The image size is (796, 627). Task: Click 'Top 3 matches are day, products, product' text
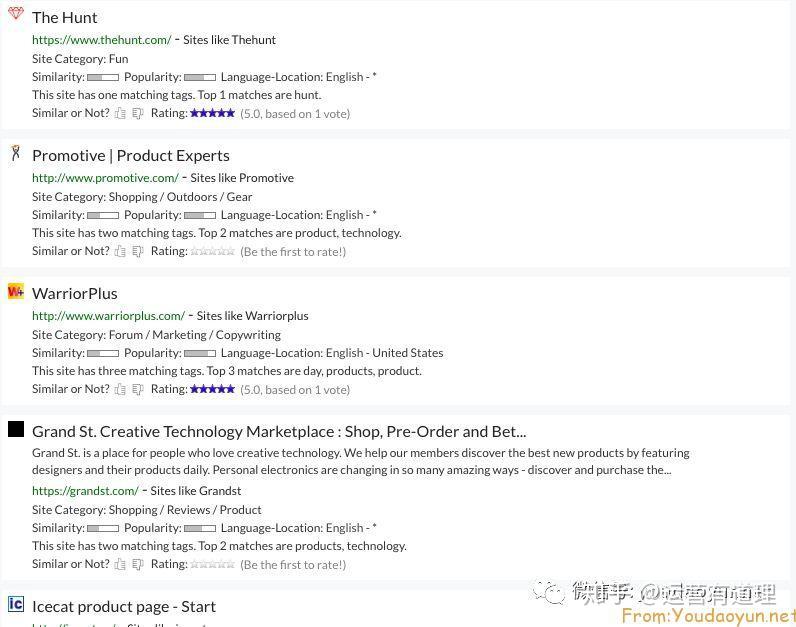click(314, 371)
